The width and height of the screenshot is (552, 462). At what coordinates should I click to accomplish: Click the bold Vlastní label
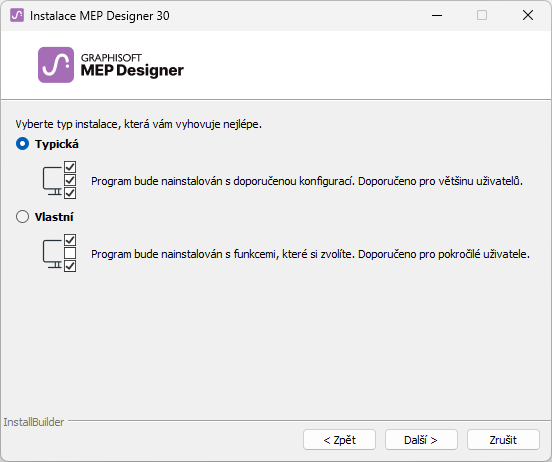click(x=54, y=217)
